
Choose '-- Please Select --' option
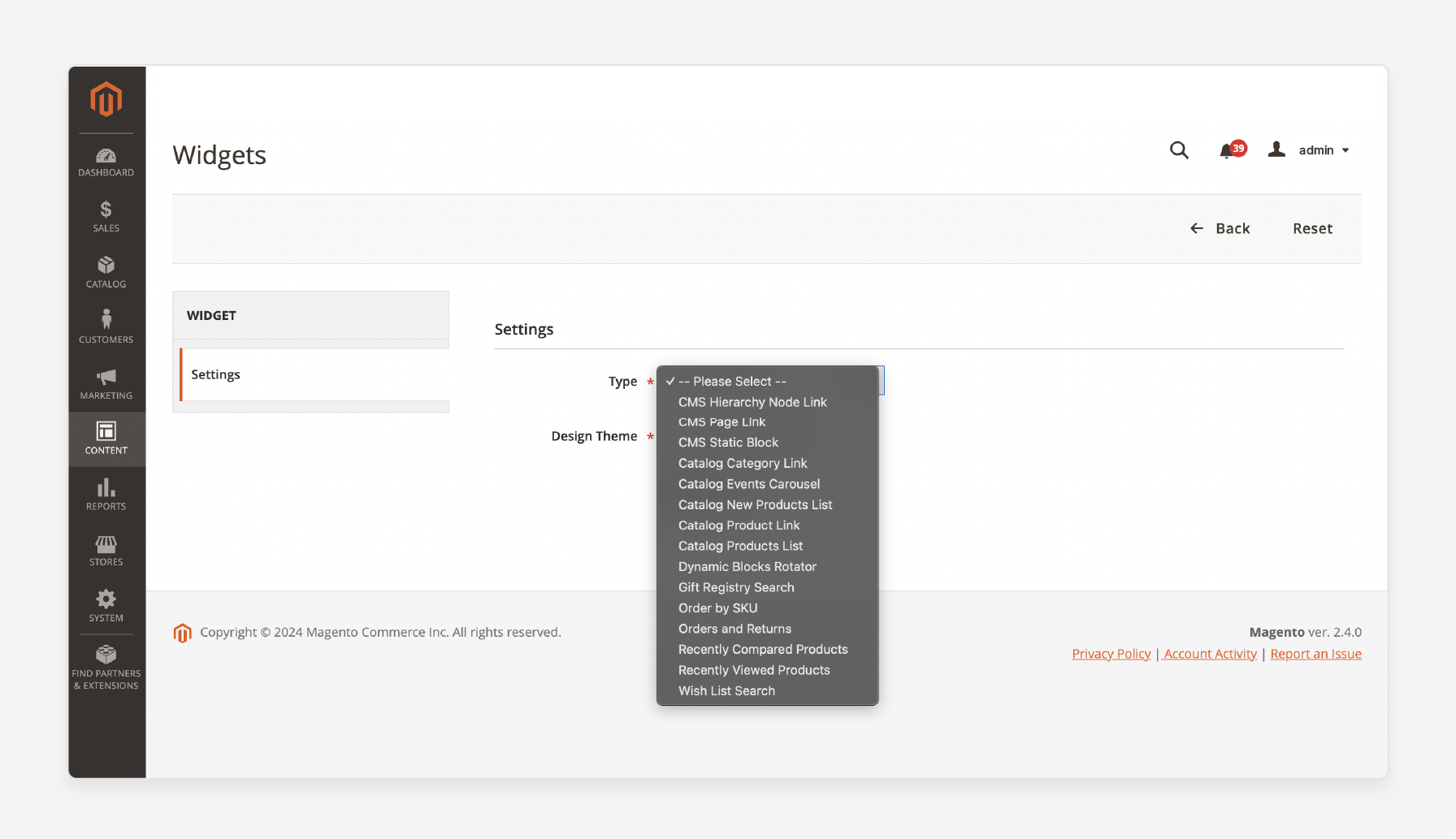tap(767, 382)
